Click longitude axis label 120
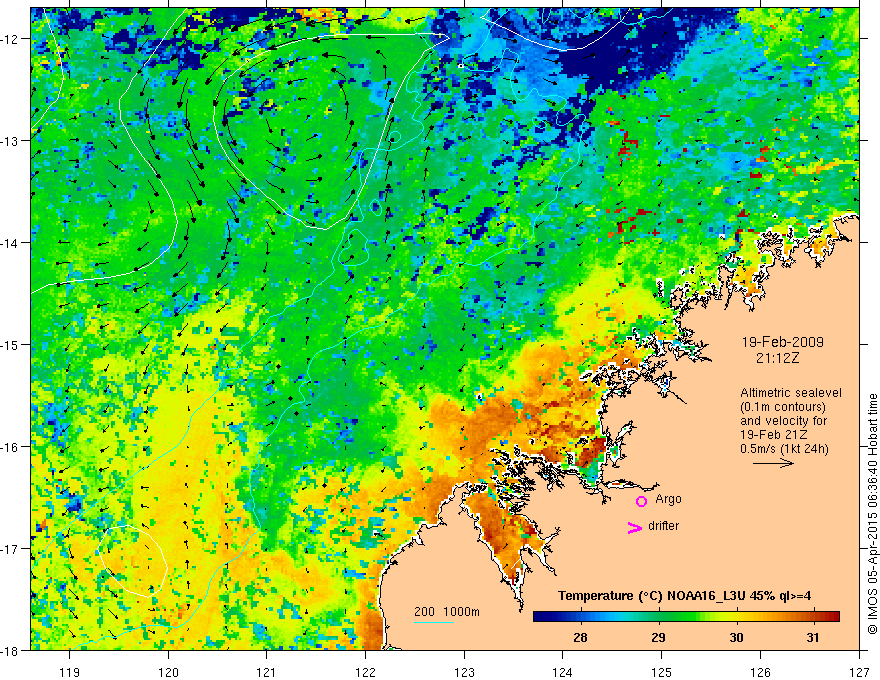Viewport: 880px width, 680px height. tap(168, 672)
